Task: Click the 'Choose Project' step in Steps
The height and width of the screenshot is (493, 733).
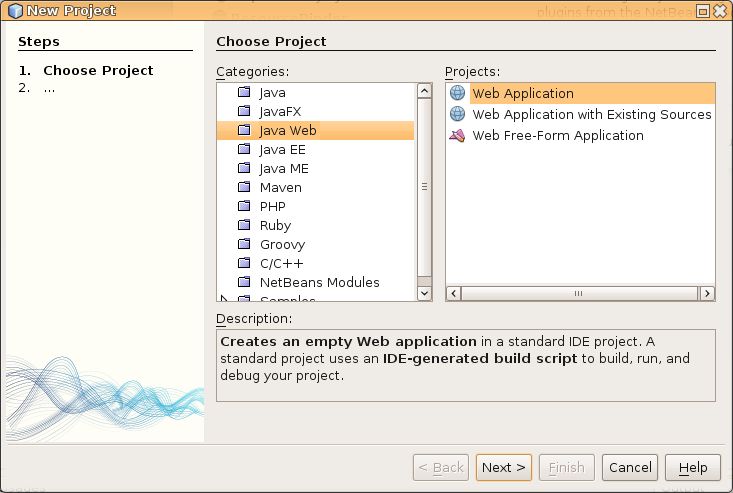Action: pos(98,71)
